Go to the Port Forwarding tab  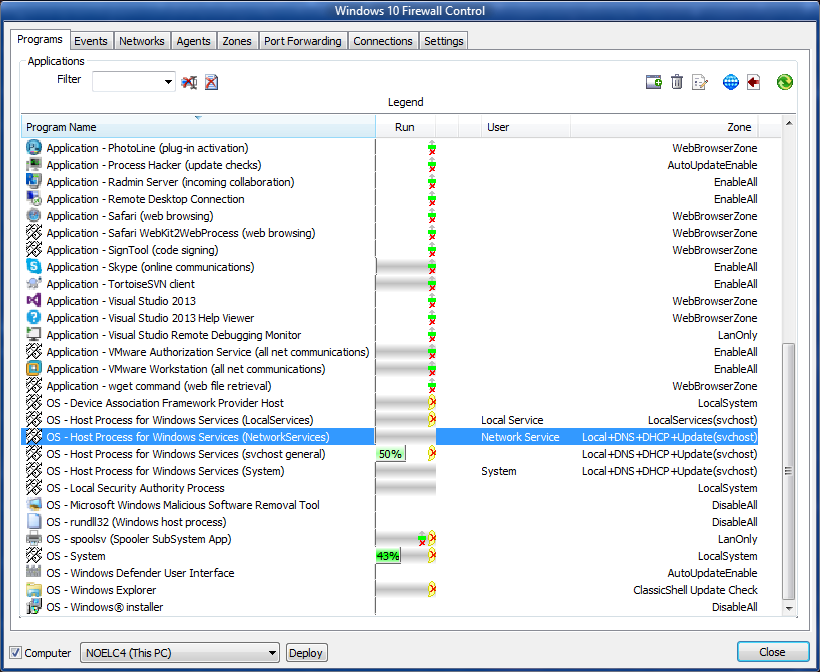(303, 41)
